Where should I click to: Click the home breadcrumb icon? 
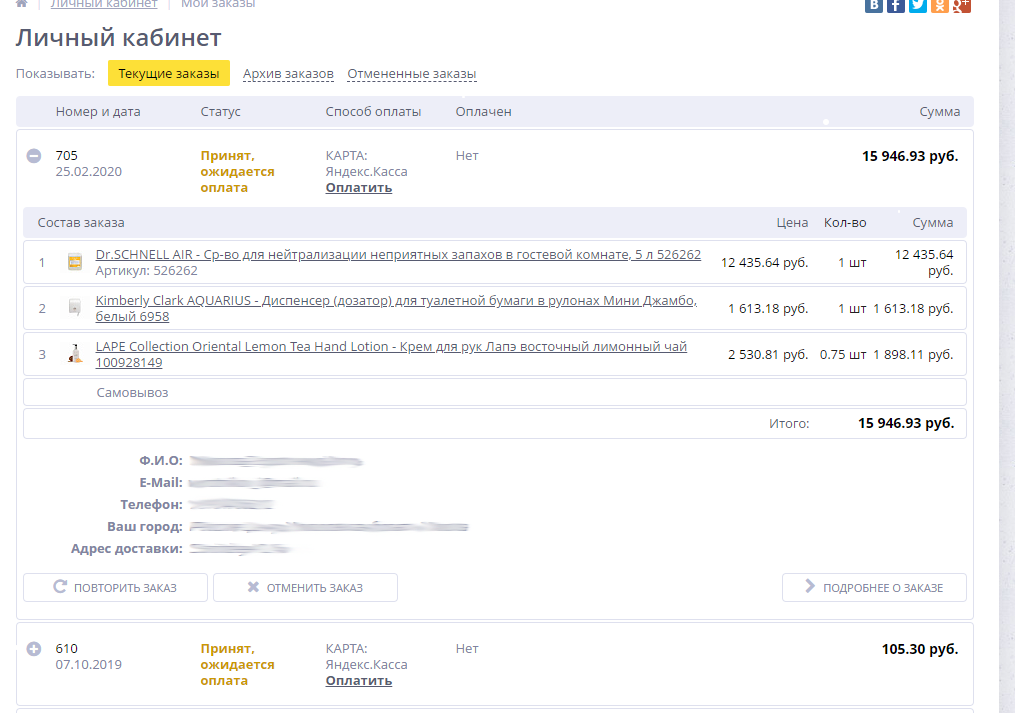(x=22, y=3)
